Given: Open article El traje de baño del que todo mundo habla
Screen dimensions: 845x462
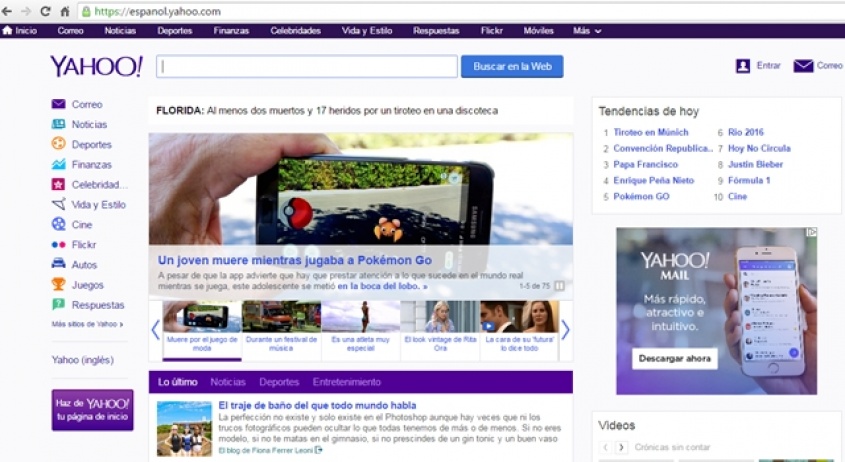Looking at the screenshot, I should coord(317,405).
